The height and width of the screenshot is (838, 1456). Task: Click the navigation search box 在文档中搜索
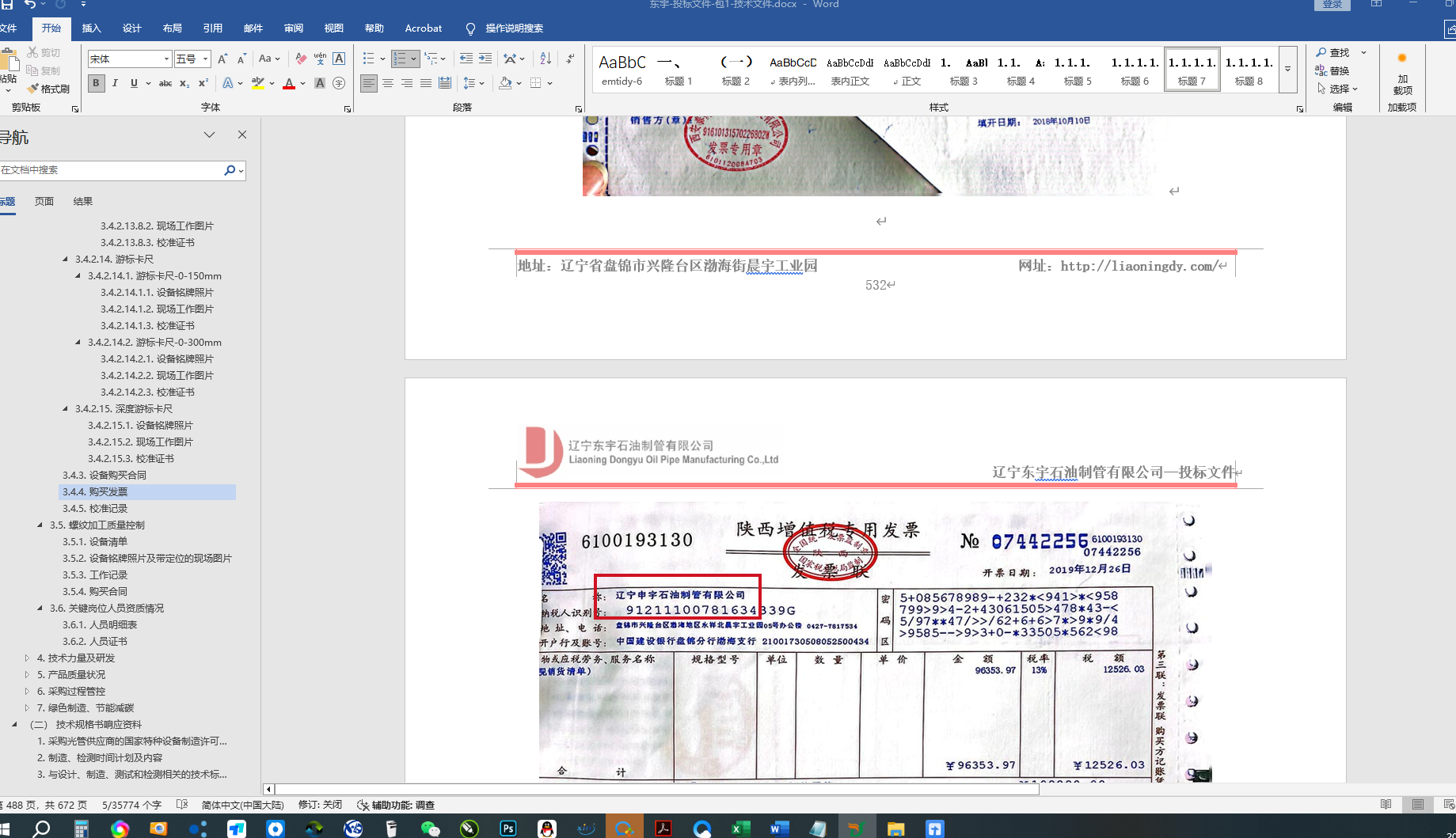coord(111,170)
